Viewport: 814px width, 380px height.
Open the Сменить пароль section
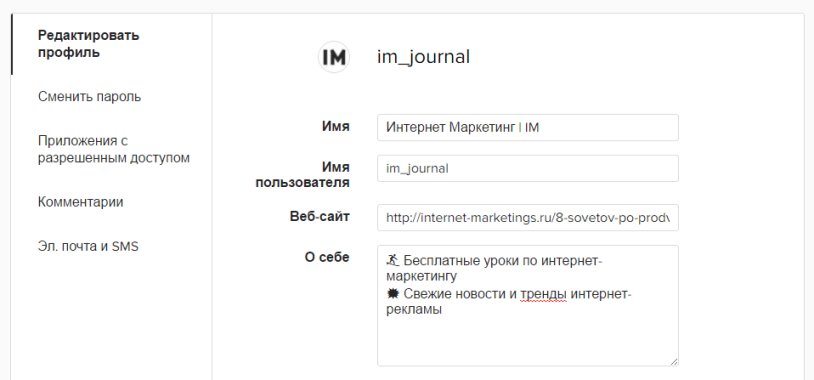(x=89, y=97)
